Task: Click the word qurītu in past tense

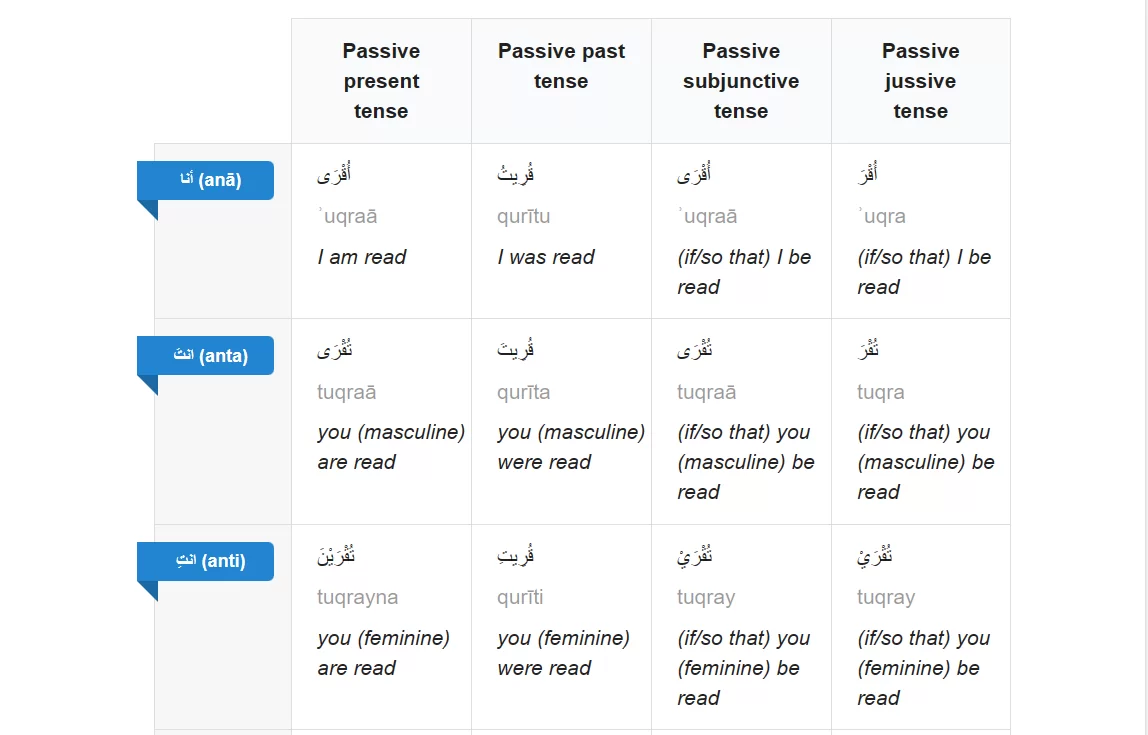Action: 523,217
